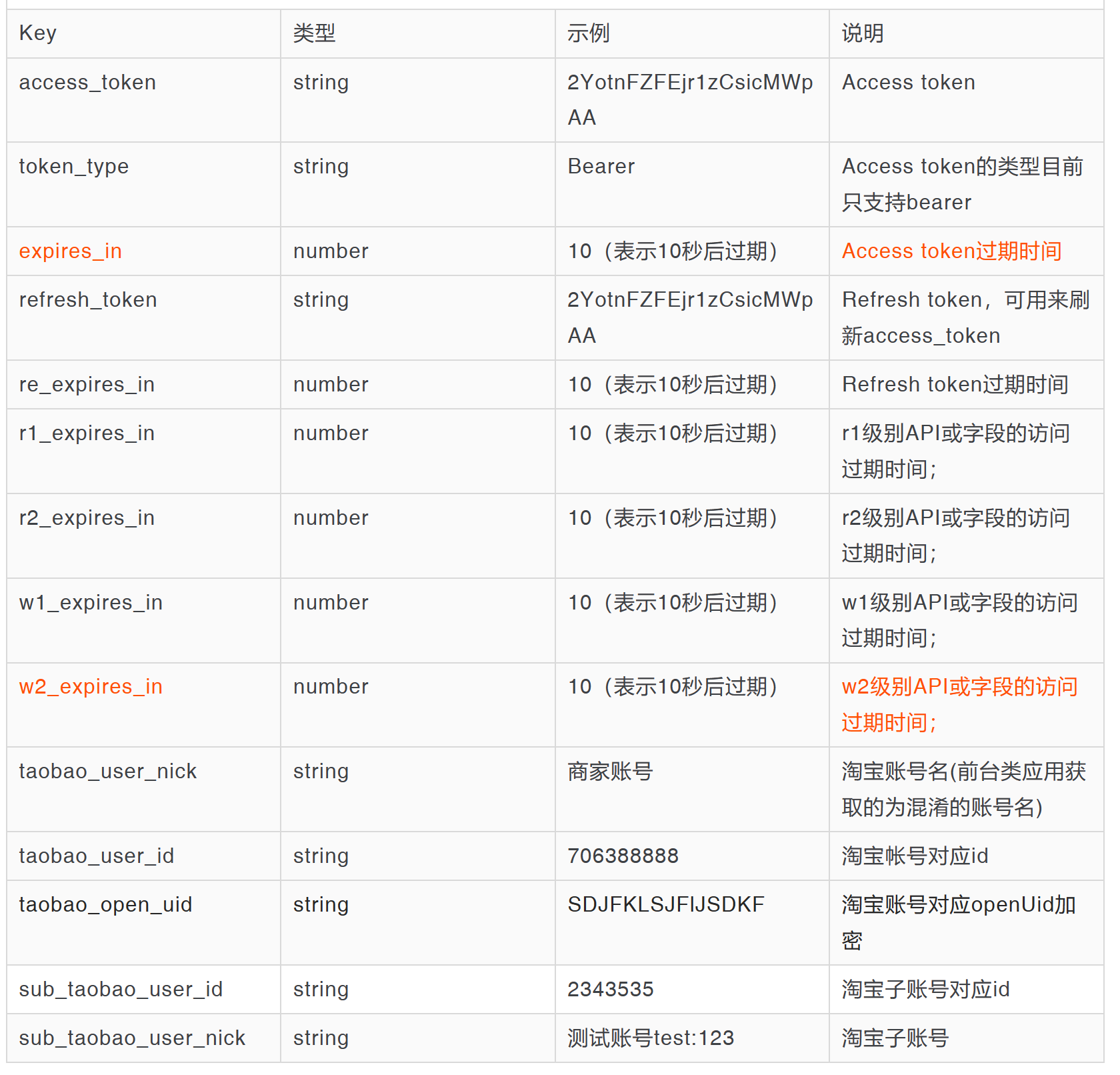Click the '示例' column header

[x=692, y=33]
